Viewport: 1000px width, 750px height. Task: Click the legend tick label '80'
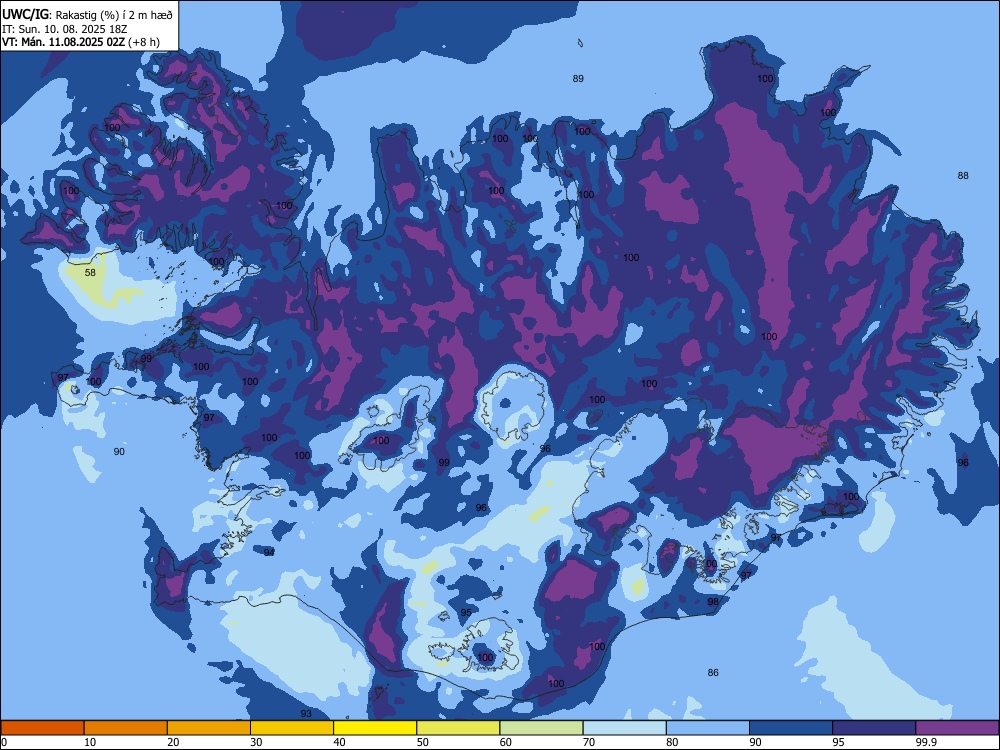(672, 742)
